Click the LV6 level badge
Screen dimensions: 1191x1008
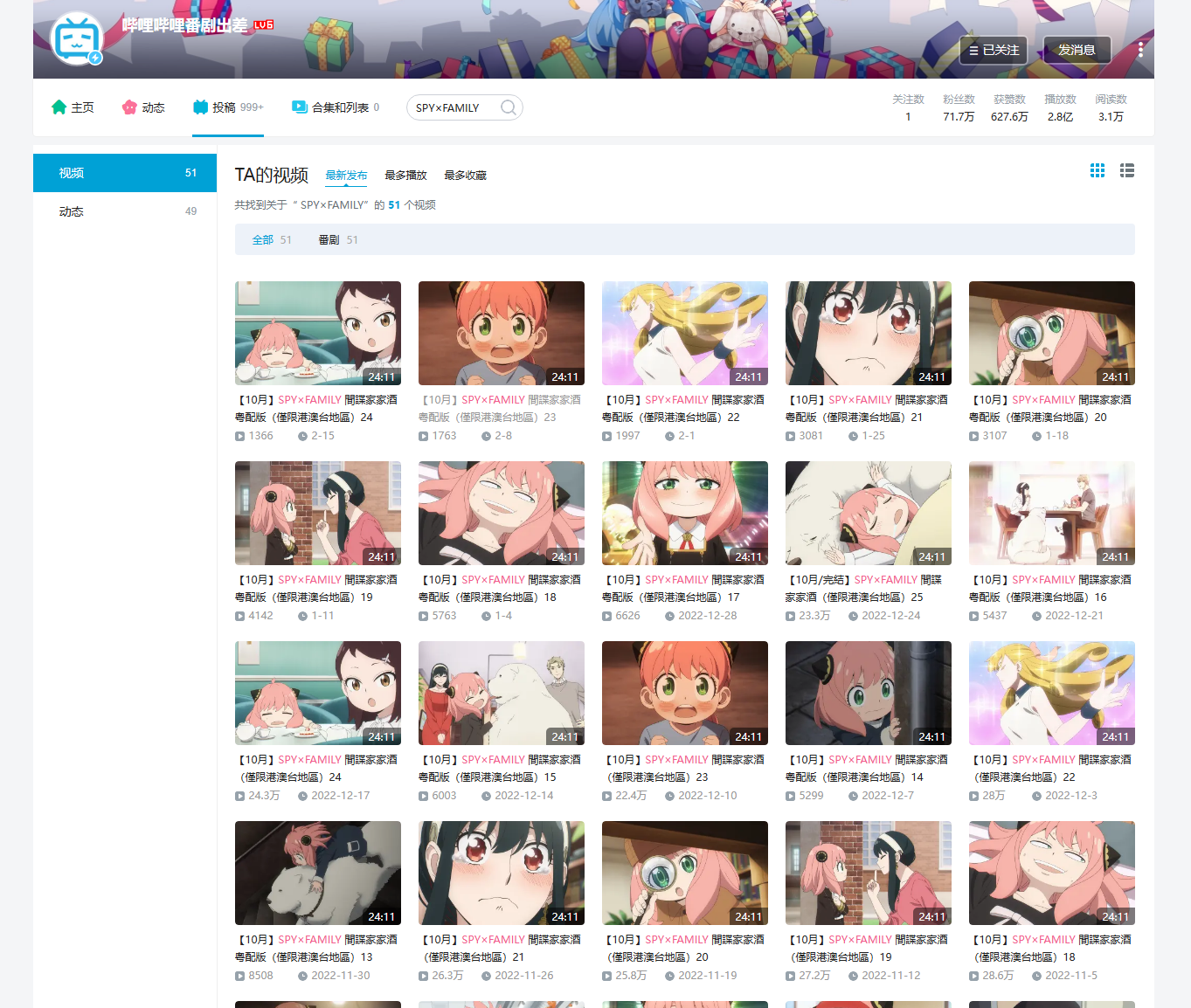point(264,24)
